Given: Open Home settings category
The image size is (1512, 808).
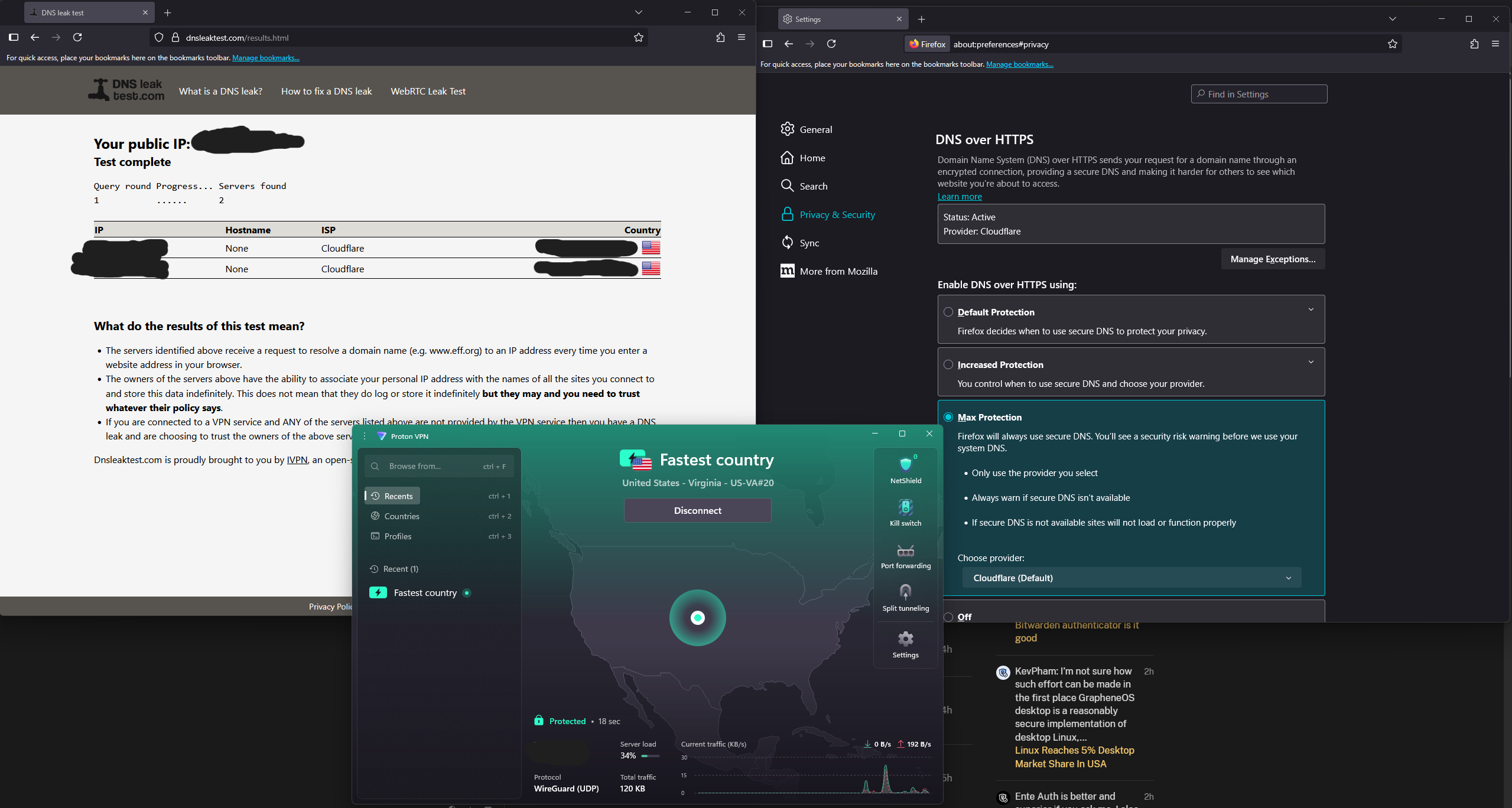Looking at the screenshot, I should pyautogui.click(x=803, y=158).
